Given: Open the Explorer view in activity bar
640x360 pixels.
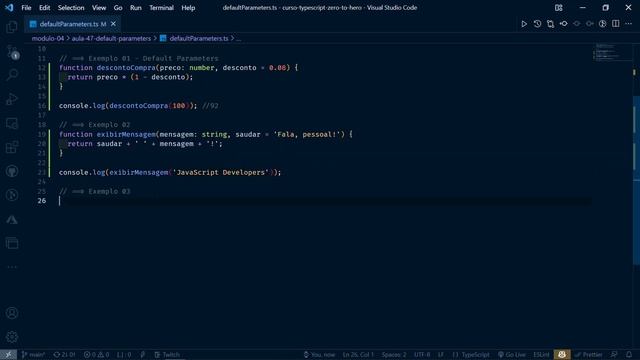Looking at the screenshot, I should click(12, 27).
